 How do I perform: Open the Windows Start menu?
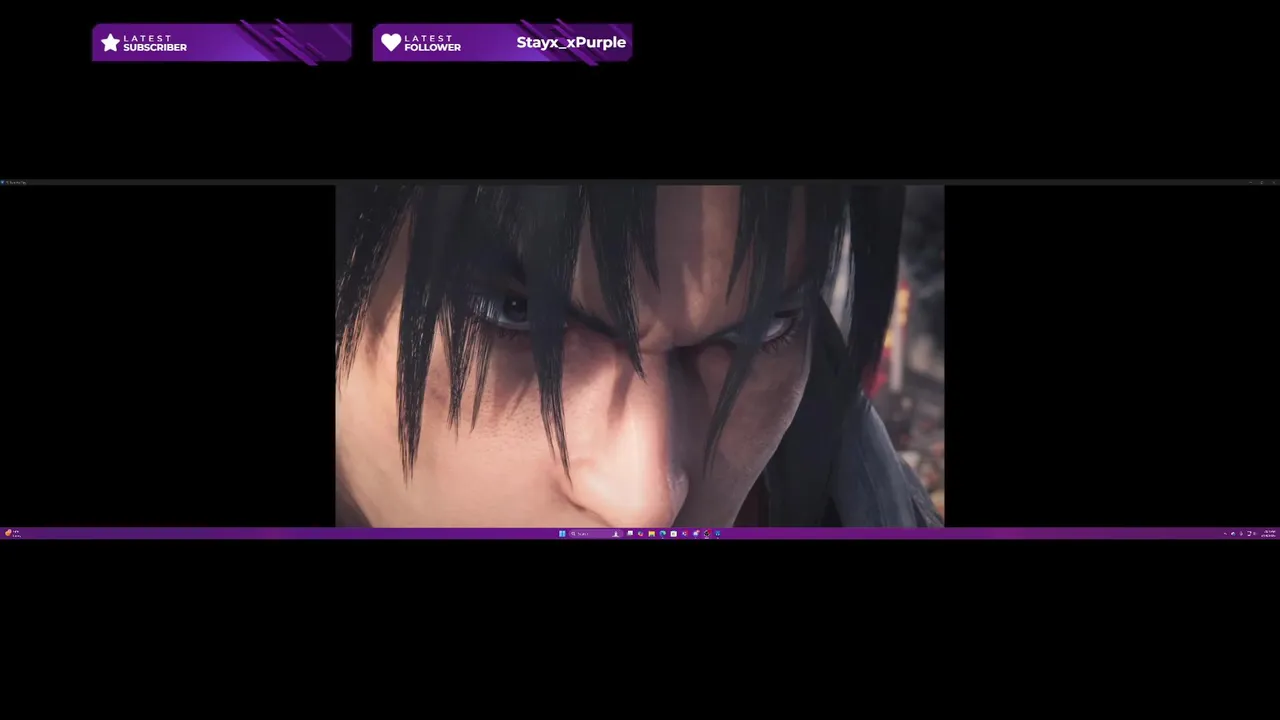(x=562, y=533)
